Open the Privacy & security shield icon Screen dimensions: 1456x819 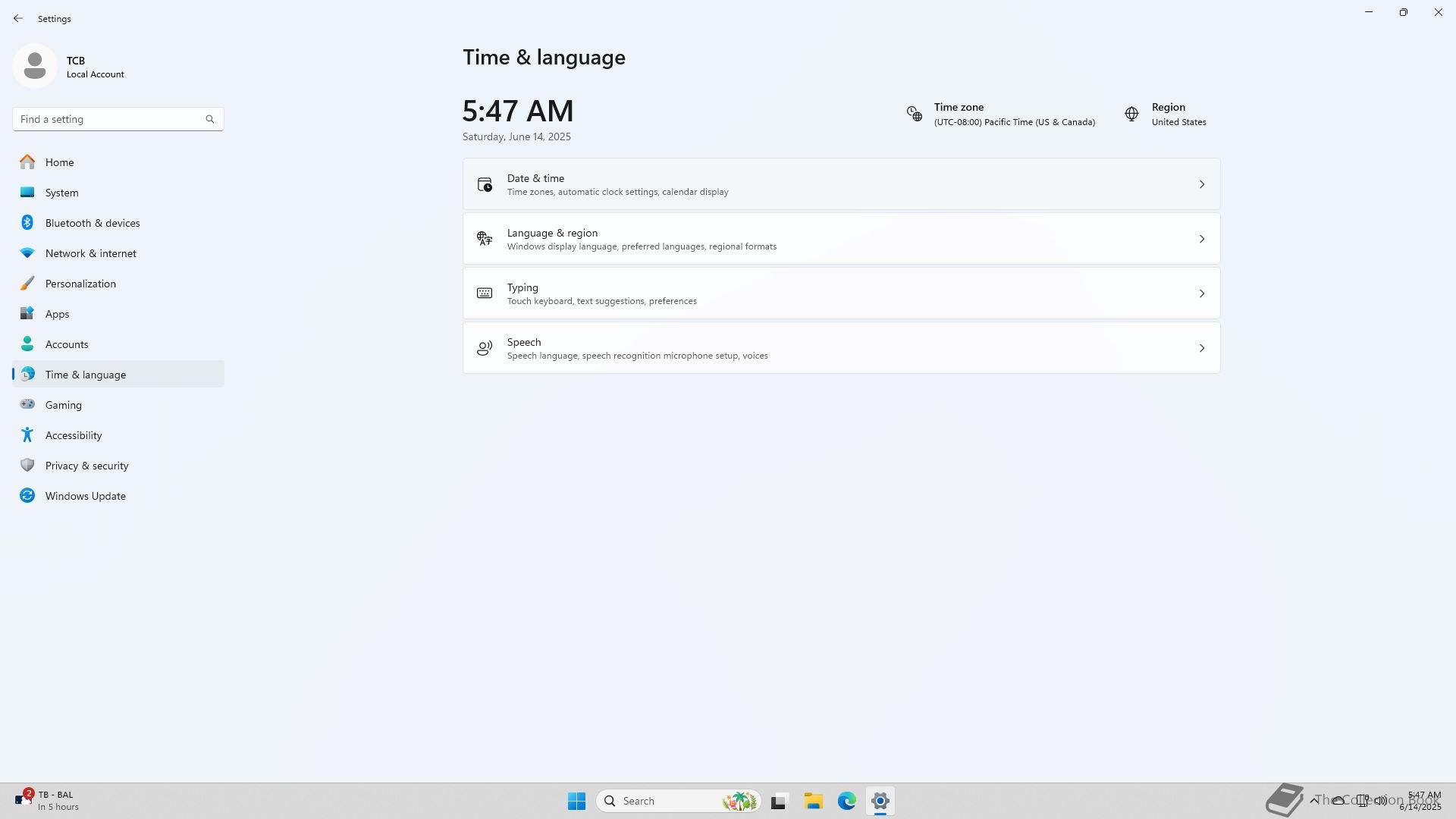point(27,466)
